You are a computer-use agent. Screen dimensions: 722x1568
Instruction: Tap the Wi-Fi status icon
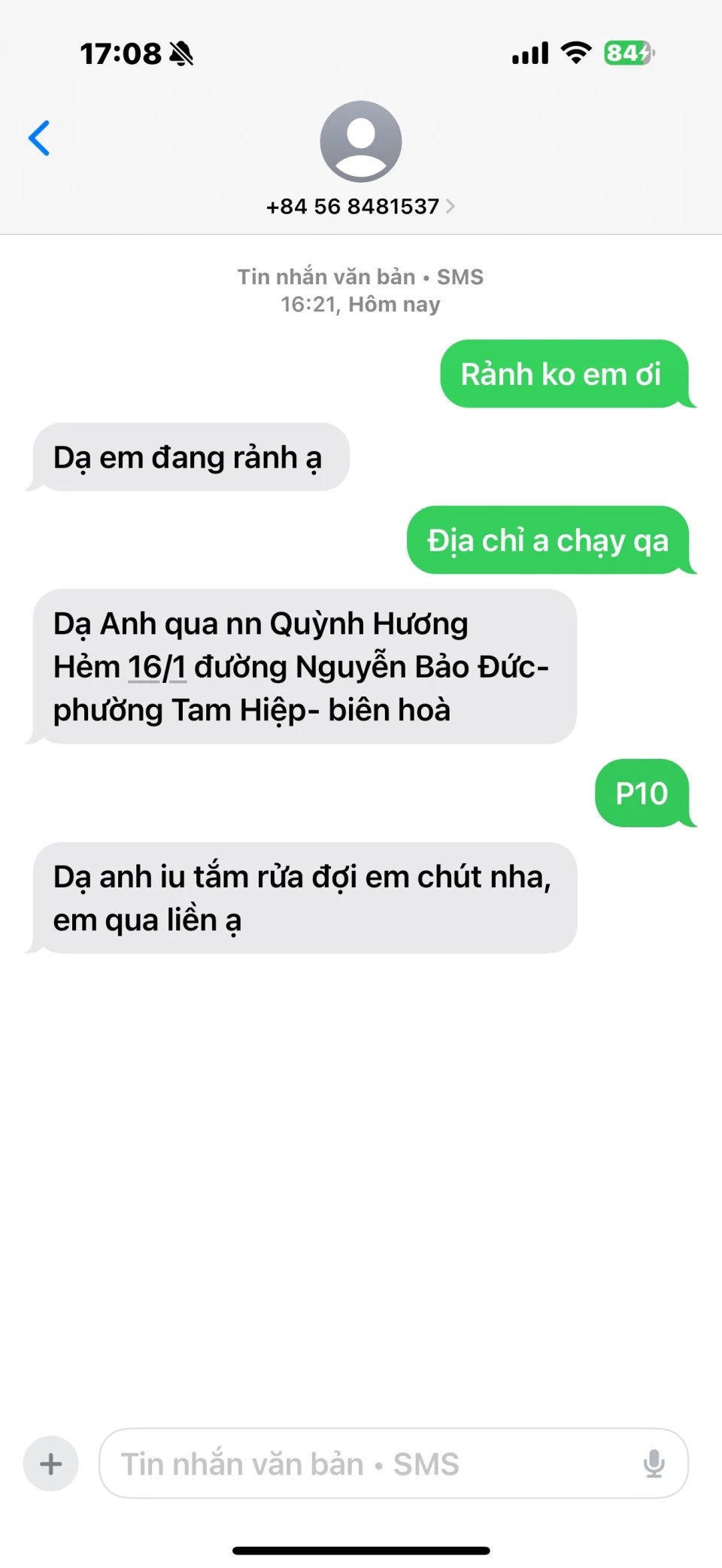click(x=576, y=53)
